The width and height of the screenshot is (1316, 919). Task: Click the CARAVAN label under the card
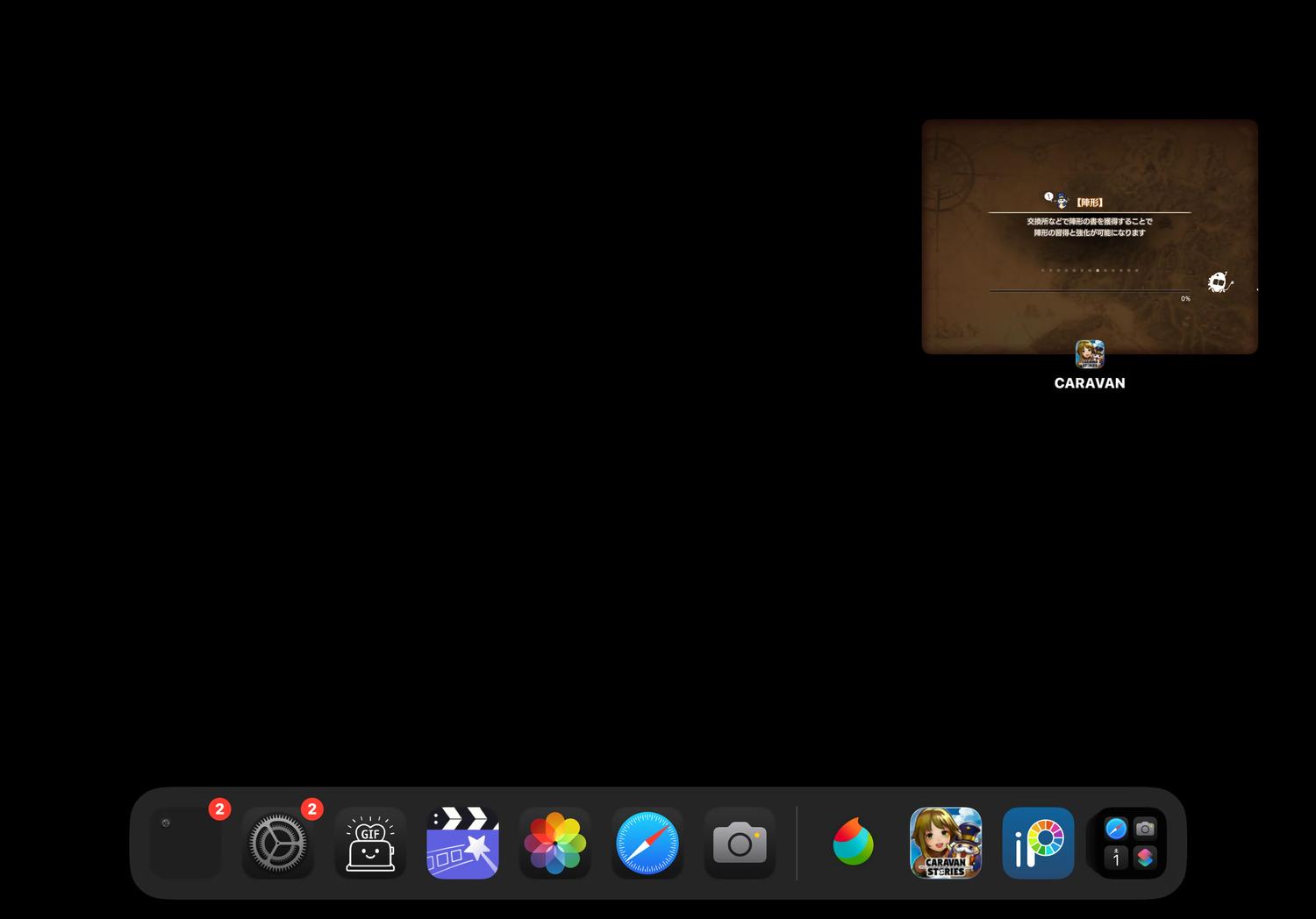click(x=1090, y=383)
